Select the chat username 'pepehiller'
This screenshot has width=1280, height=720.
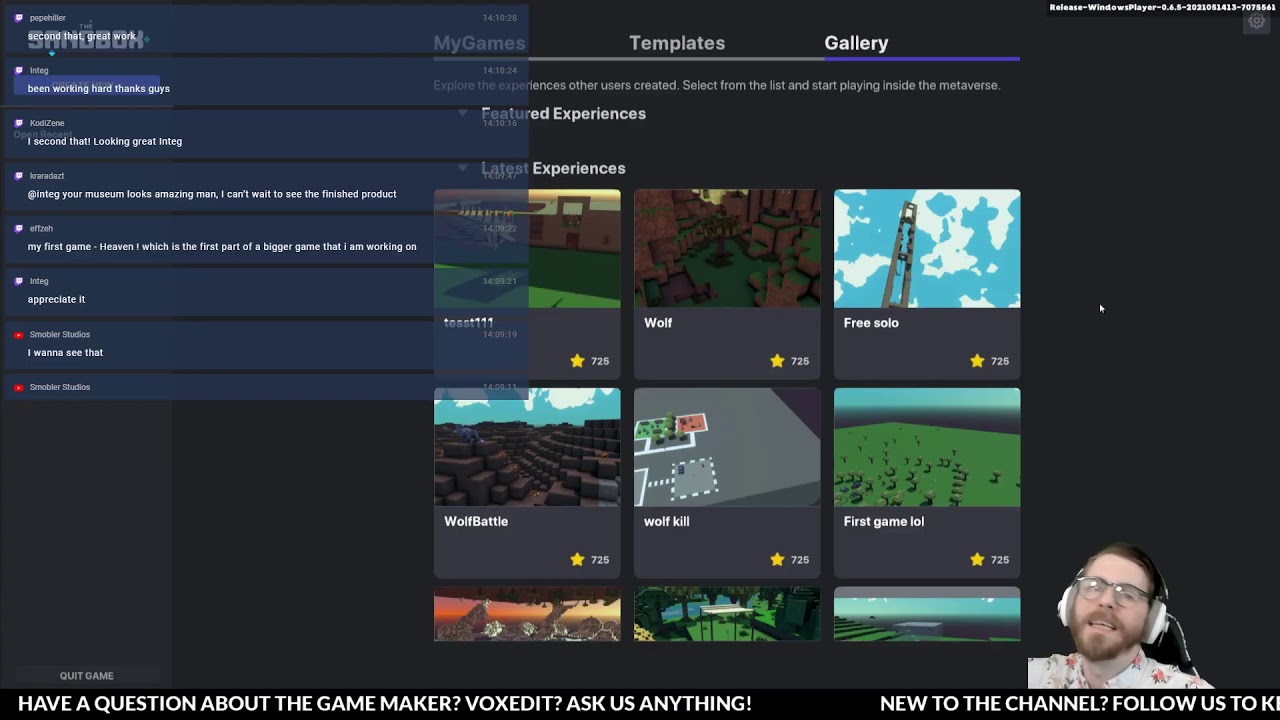(48, 18)
